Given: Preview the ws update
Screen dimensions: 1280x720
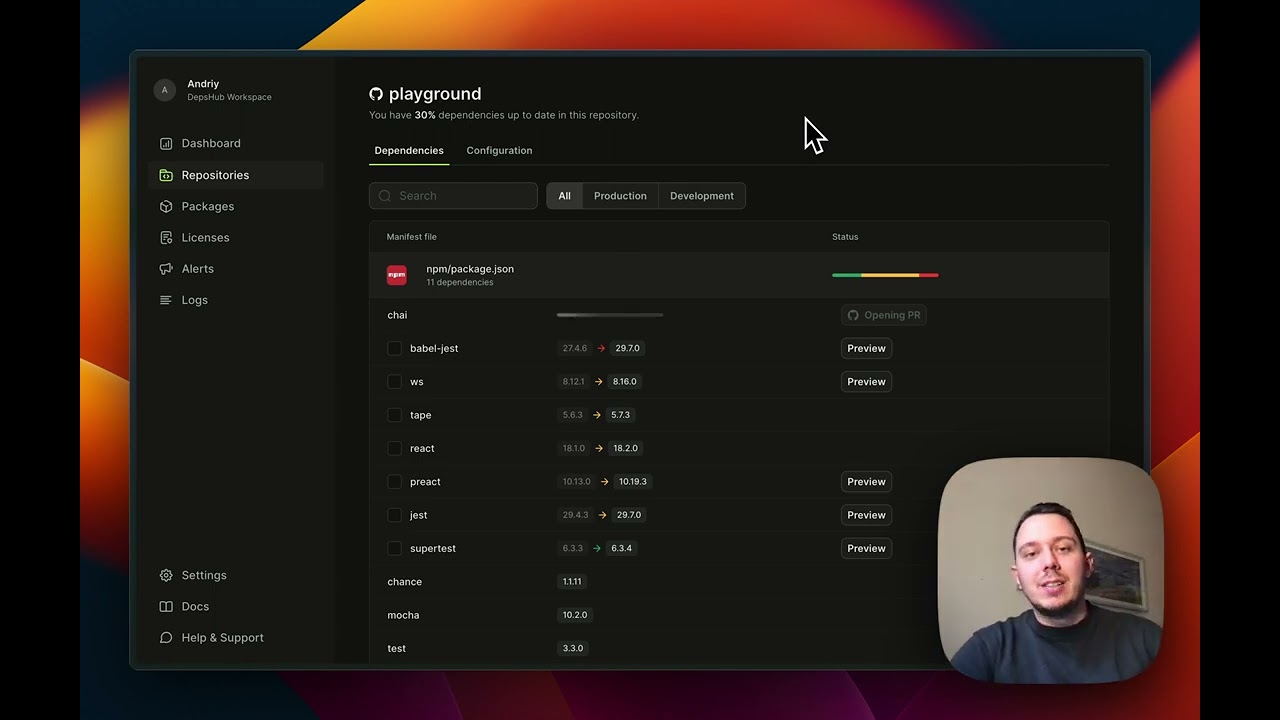Looking at the screenshot, I should click(866, 381).
